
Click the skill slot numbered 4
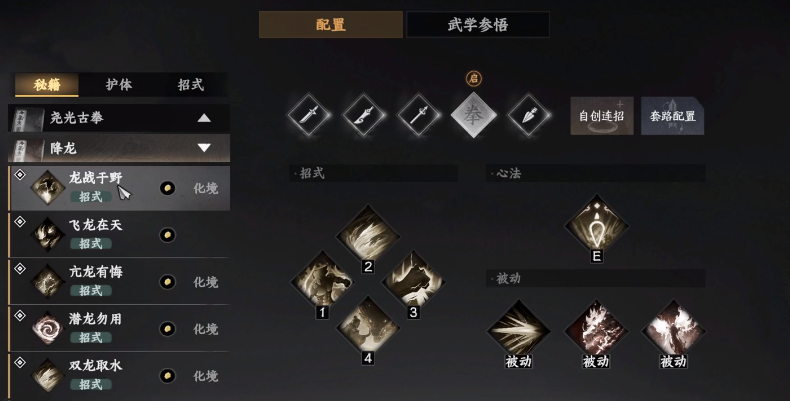(368, 327)
